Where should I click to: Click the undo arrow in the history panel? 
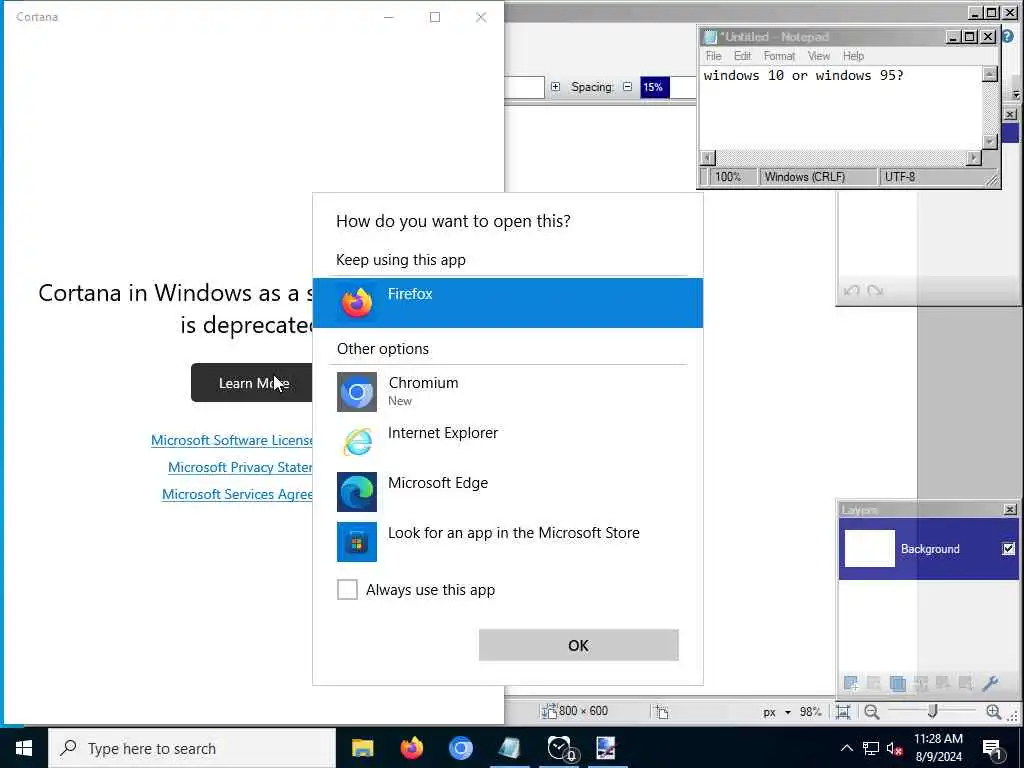pos(851,291)
